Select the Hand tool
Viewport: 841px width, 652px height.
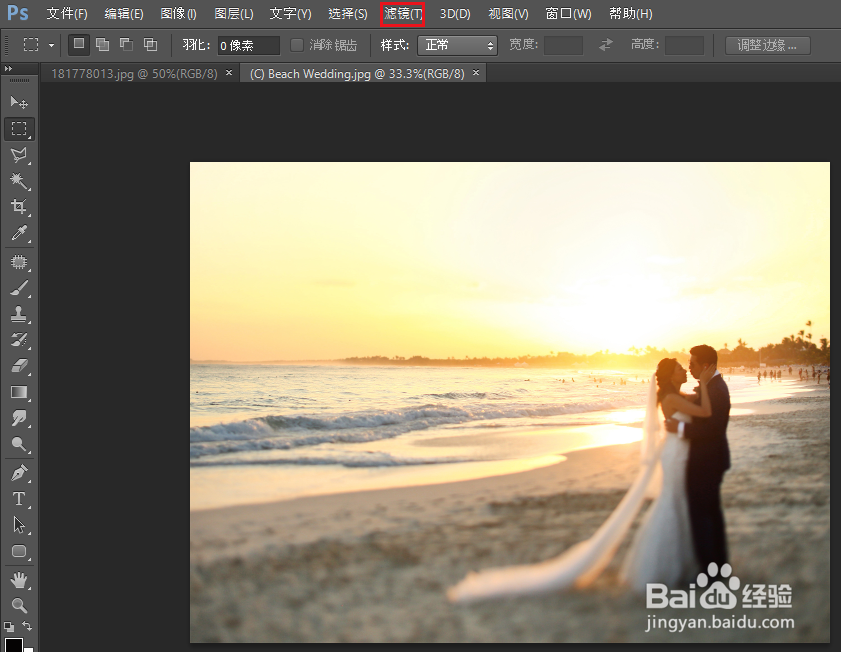coord(19,580)
